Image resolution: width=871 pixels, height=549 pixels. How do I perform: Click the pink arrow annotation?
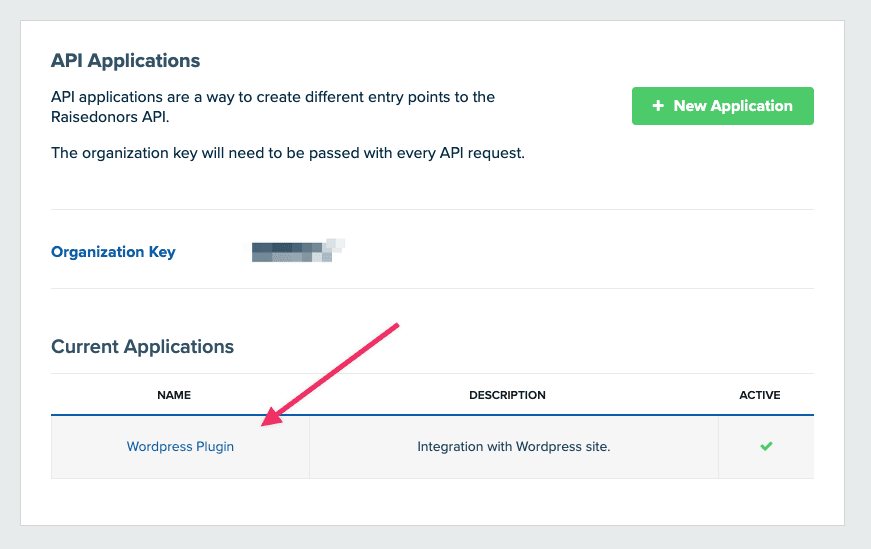pyautogui.click(x=330, y=375)
